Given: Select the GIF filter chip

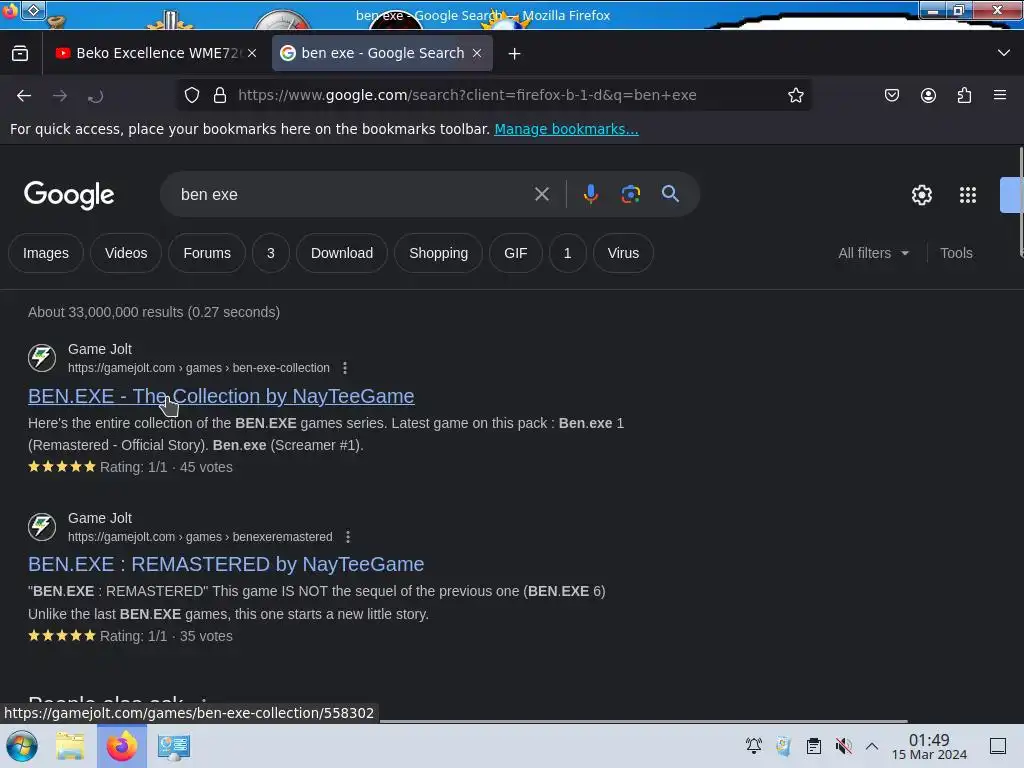Looking at the screenshot, I should (x=515, y=253).
